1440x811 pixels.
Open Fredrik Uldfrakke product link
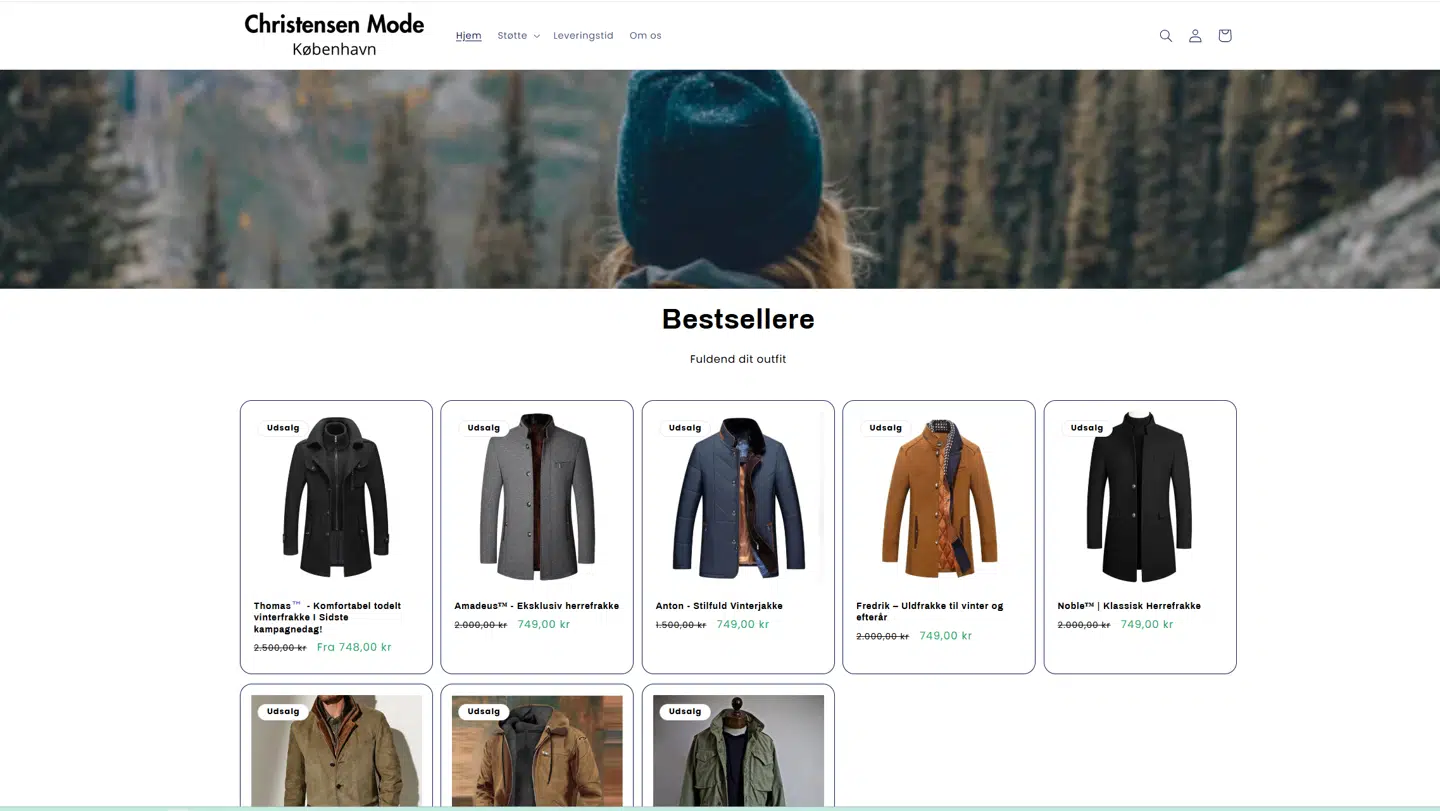pyautogui.click(x=929, y=611)
